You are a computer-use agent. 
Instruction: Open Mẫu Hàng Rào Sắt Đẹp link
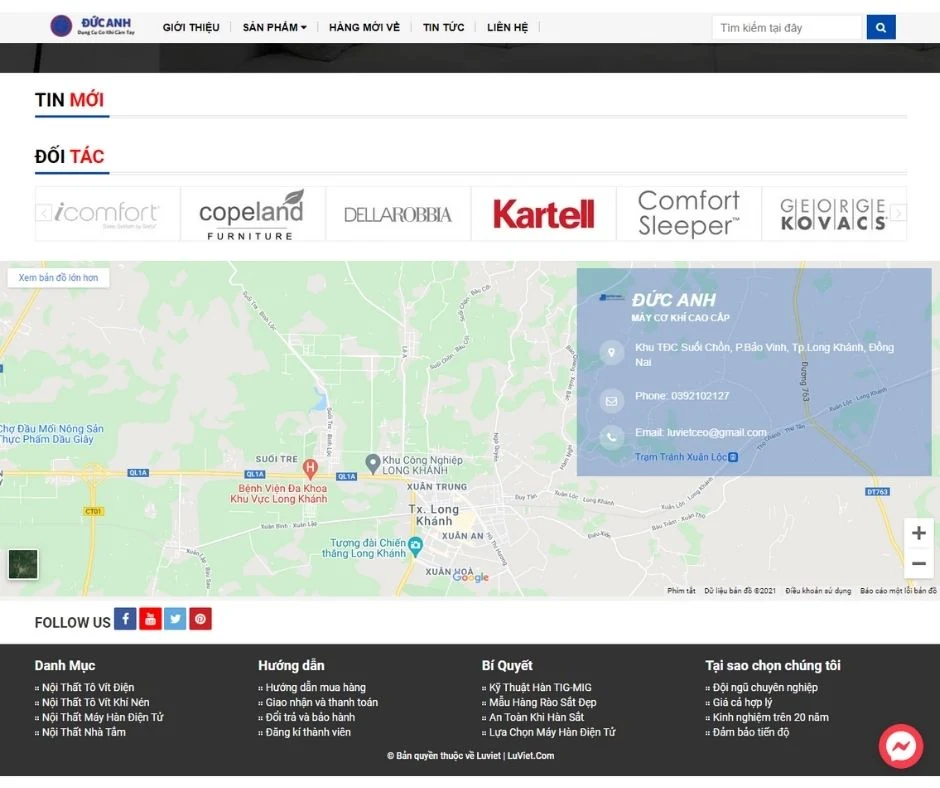point(543,702)
